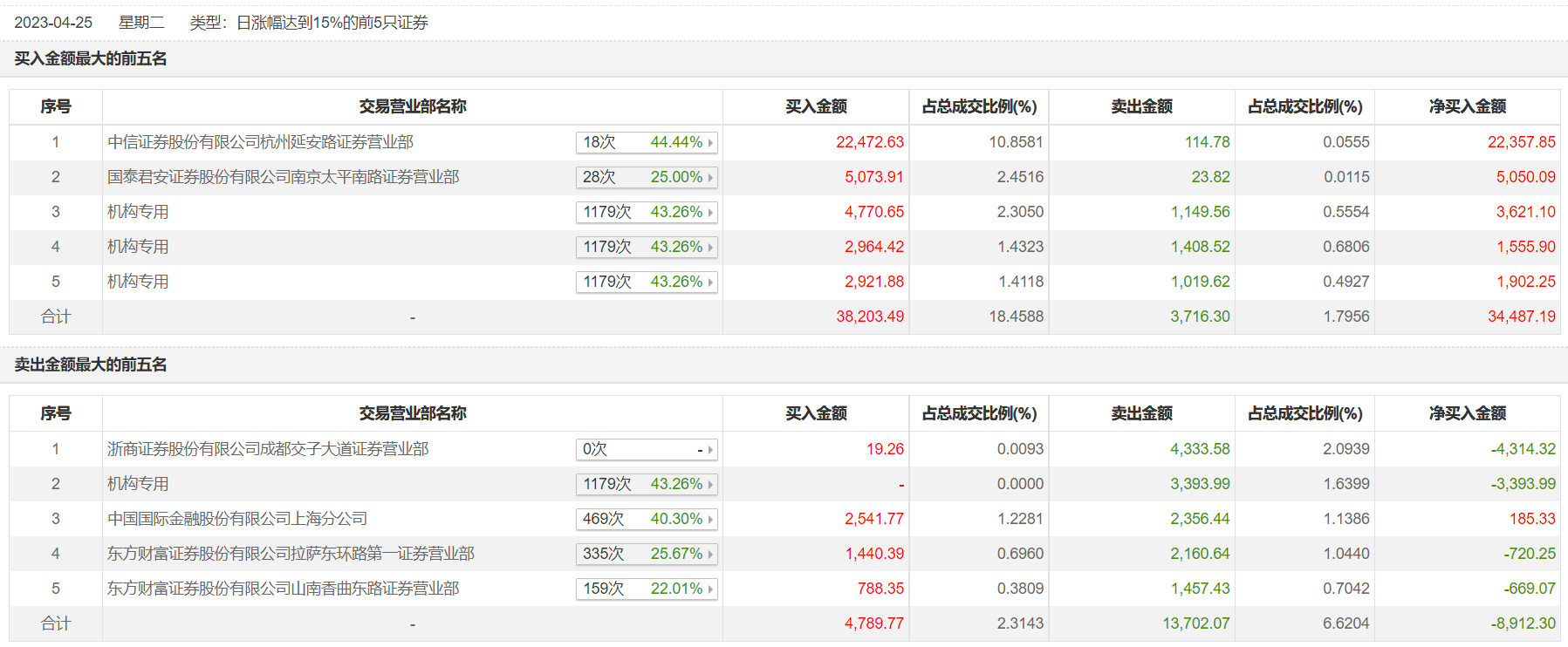Image resolution: width=1568 pixels, height=647 pixels.
Task: Click the small arrow next to 25.00%
Action: (710, 177)
